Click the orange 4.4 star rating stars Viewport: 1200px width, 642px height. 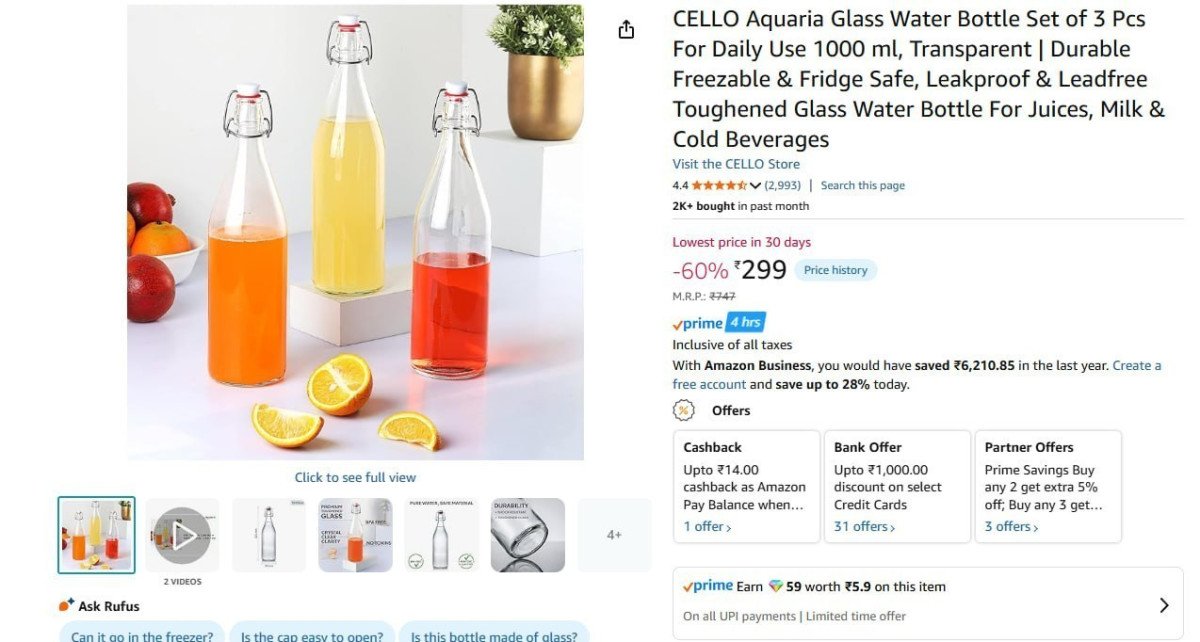coord(717,185)
